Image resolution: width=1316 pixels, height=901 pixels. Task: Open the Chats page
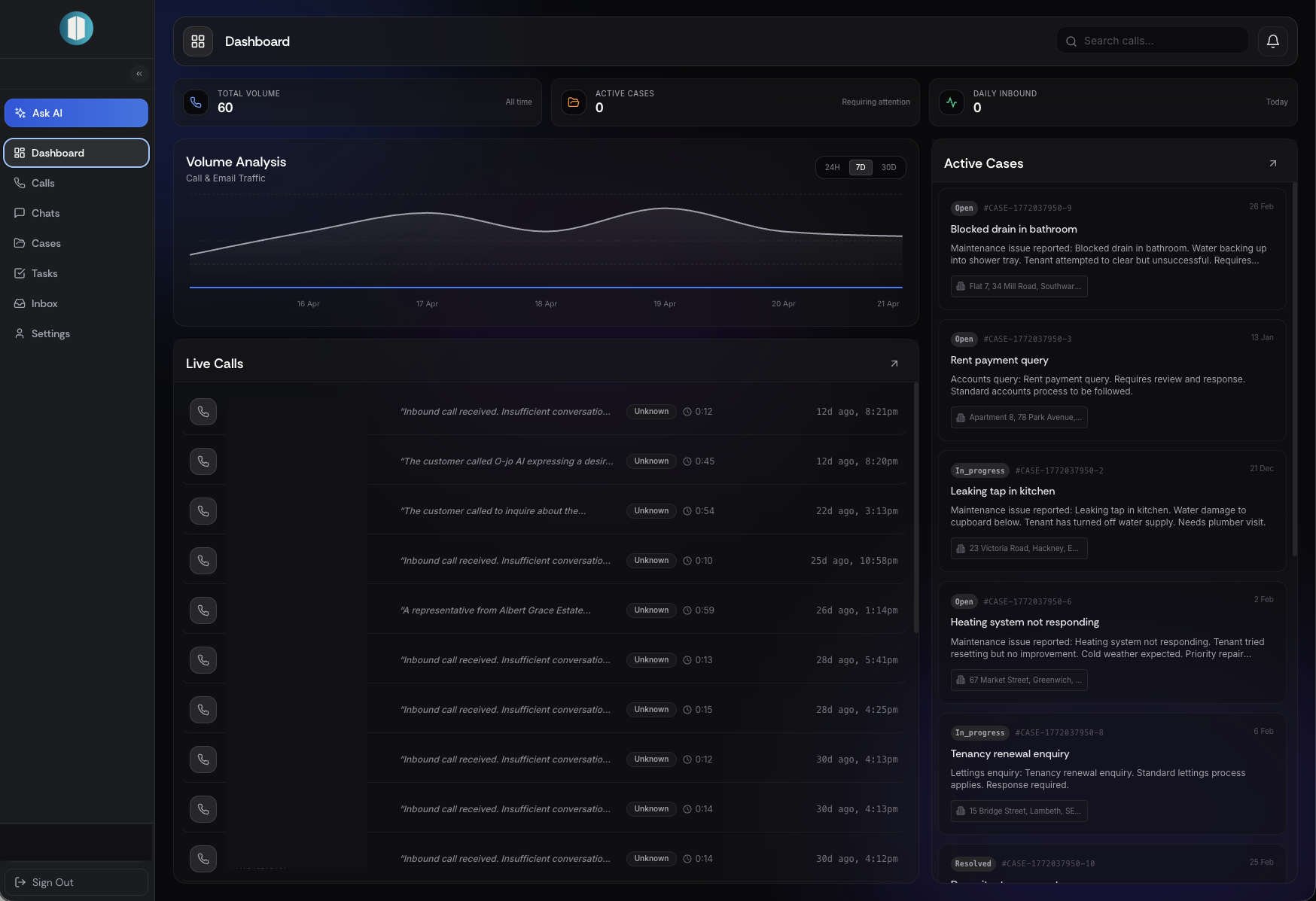(x=76, y=213)
